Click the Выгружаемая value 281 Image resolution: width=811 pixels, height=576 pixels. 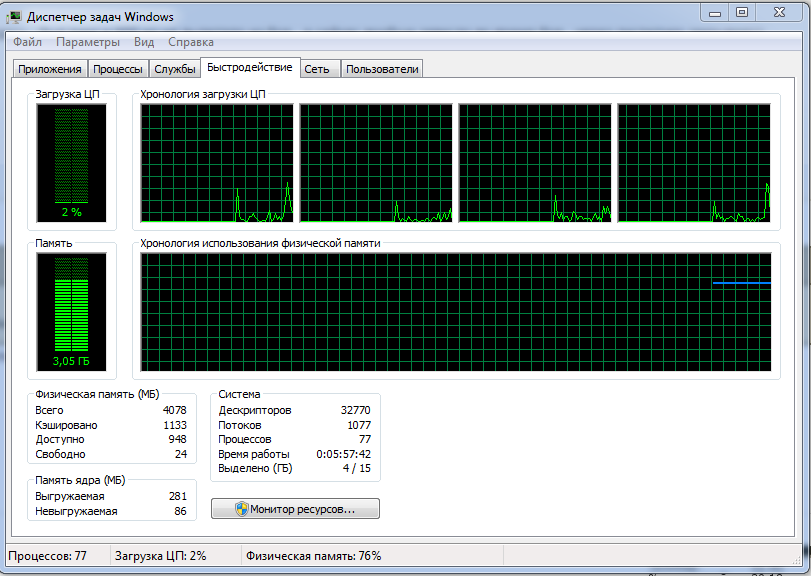(177, 496)
